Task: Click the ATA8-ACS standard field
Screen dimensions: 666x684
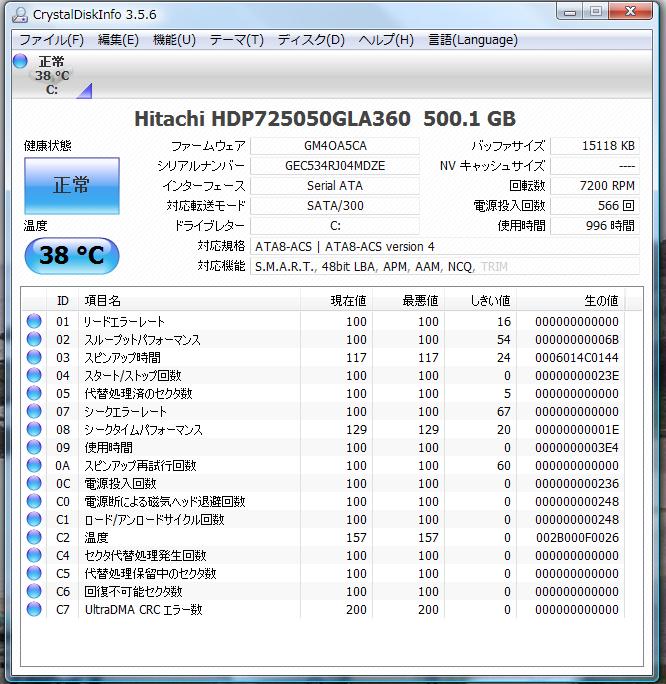Action: pos(445,246)
